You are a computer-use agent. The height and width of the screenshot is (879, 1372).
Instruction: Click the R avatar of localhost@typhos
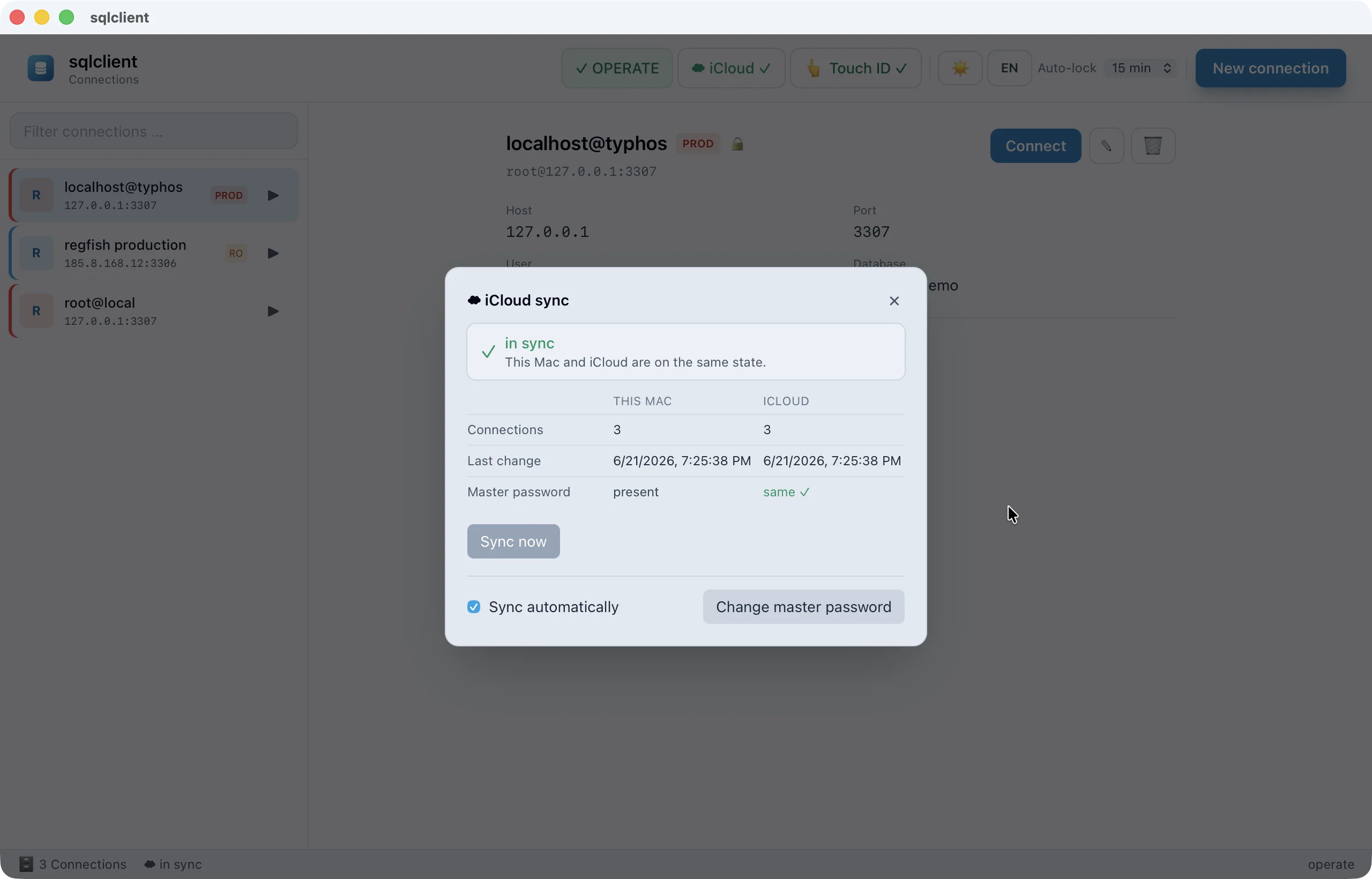(x=36, y=195)
